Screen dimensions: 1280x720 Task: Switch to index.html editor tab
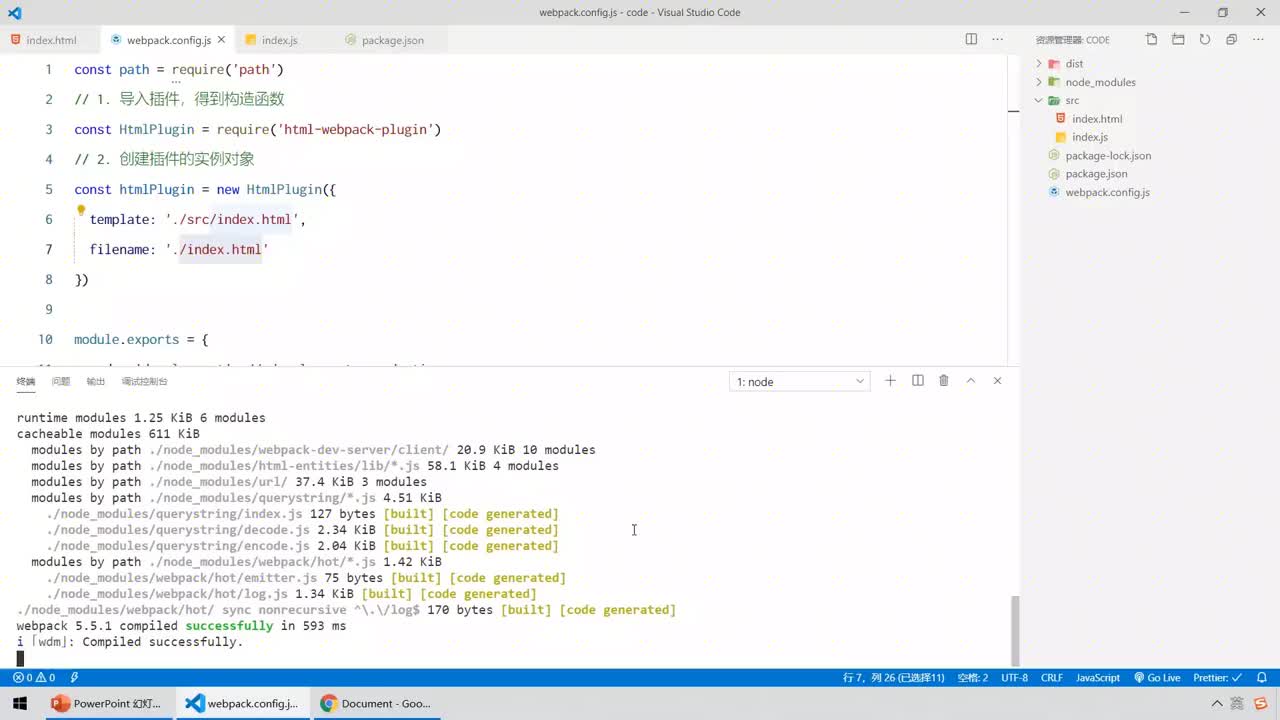tap(51, 40)
